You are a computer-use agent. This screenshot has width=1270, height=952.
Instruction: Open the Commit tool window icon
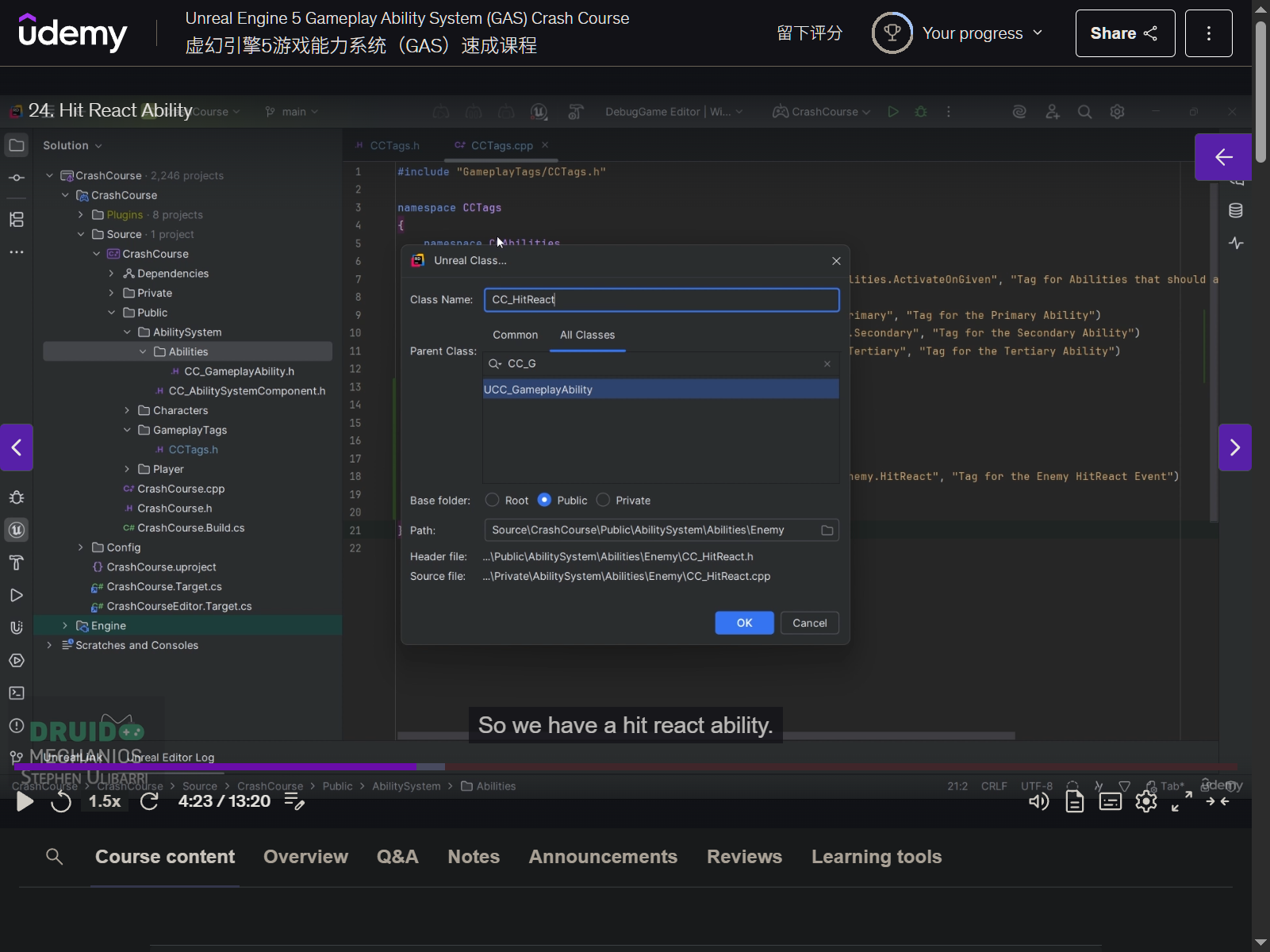point(17,178)
